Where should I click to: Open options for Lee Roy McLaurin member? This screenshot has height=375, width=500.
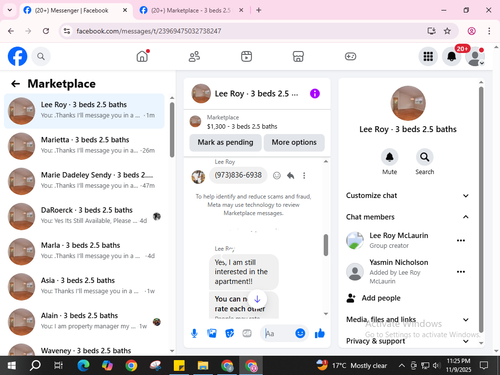point(461,240)
